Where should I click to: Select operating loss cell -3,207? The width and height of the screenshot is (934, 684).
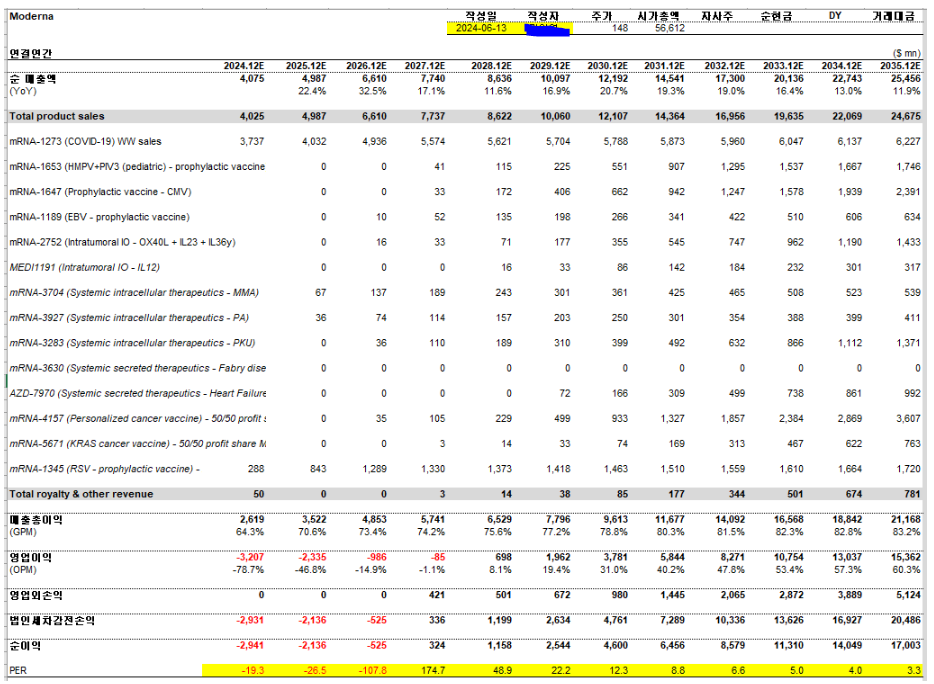[250, 557]
